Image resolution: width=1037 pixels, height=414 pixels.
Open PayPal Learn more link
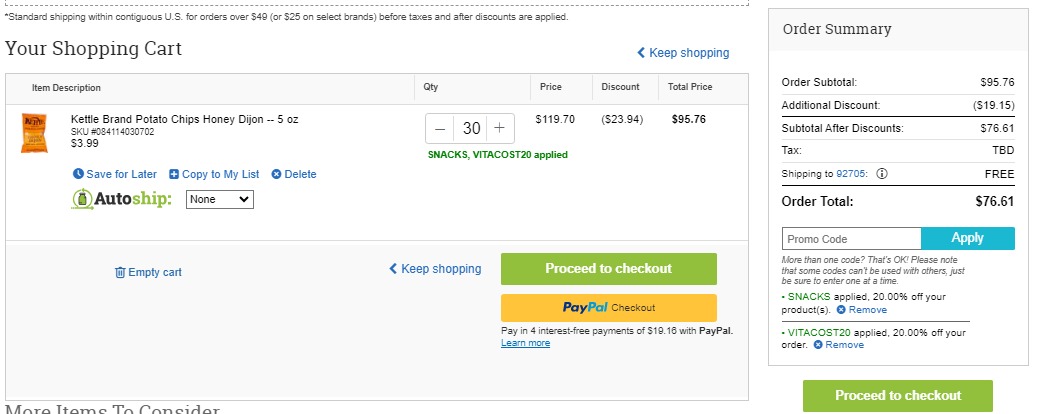coord(525,343)
